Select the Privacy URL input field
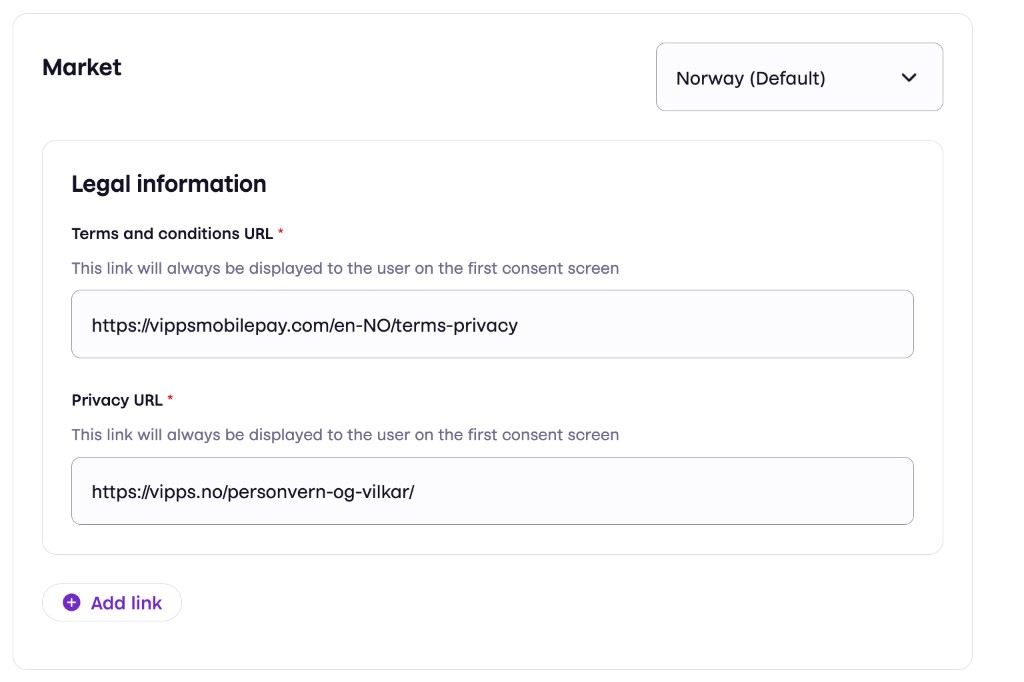Viewport: 1024px width, 682px height. [492, 490]
